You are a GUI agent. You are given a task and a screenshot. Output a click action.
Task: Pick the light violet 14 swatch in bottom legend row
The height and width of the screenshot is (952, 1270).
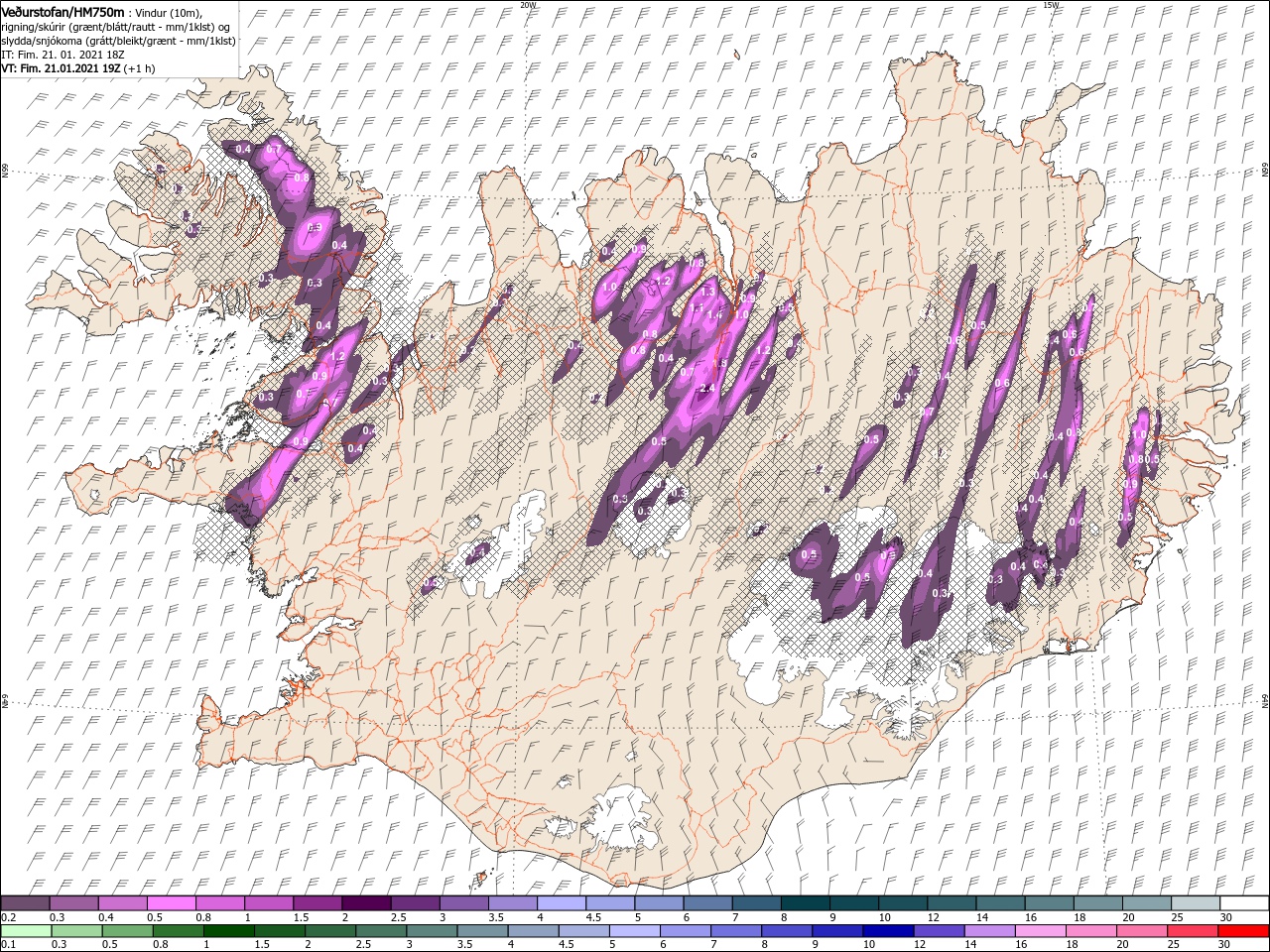pyautogui.click(x=988, y=931)
